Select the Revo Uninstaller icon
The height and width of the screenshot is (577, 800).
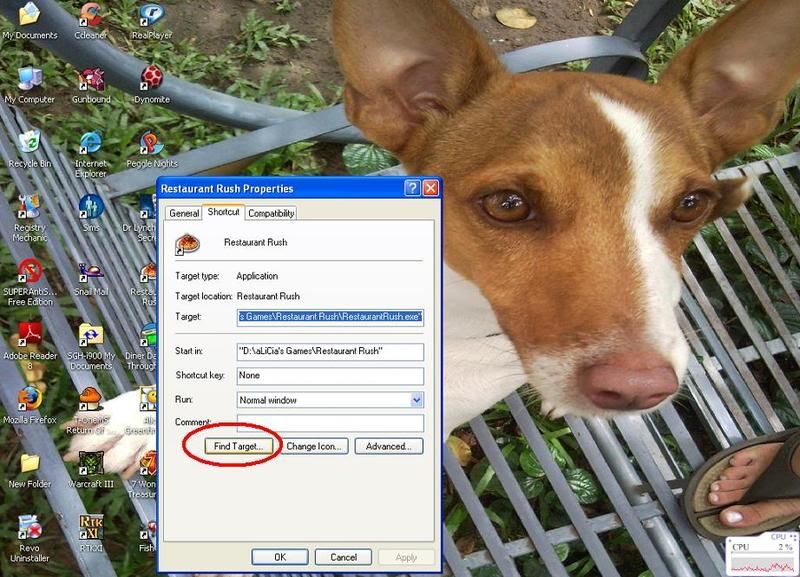[30, 528]
